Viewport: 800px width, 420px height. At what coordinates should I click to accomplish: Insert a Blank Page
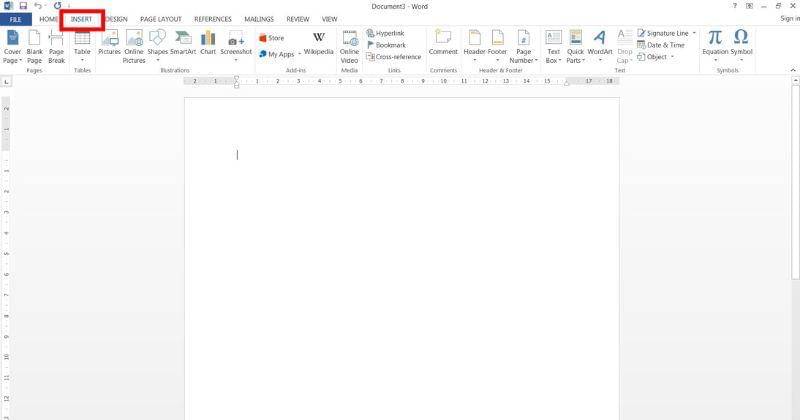[35, 45]
